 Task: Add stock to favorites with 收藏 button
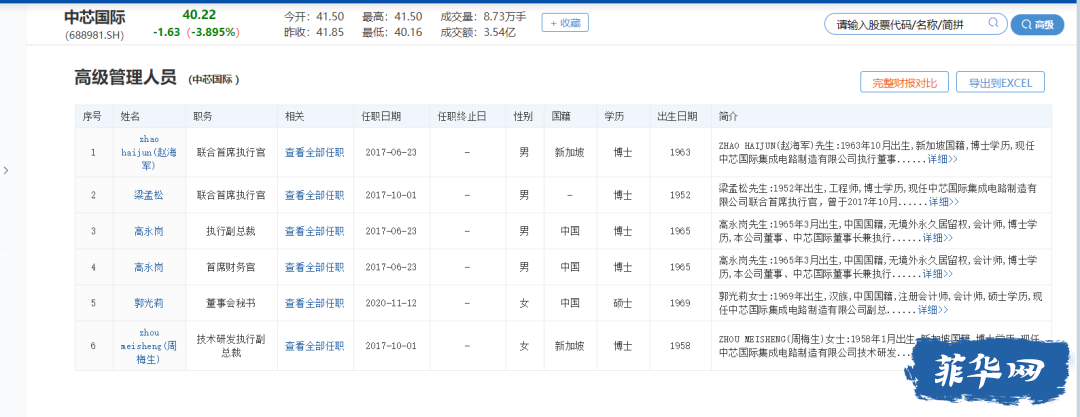click(565, 23)
